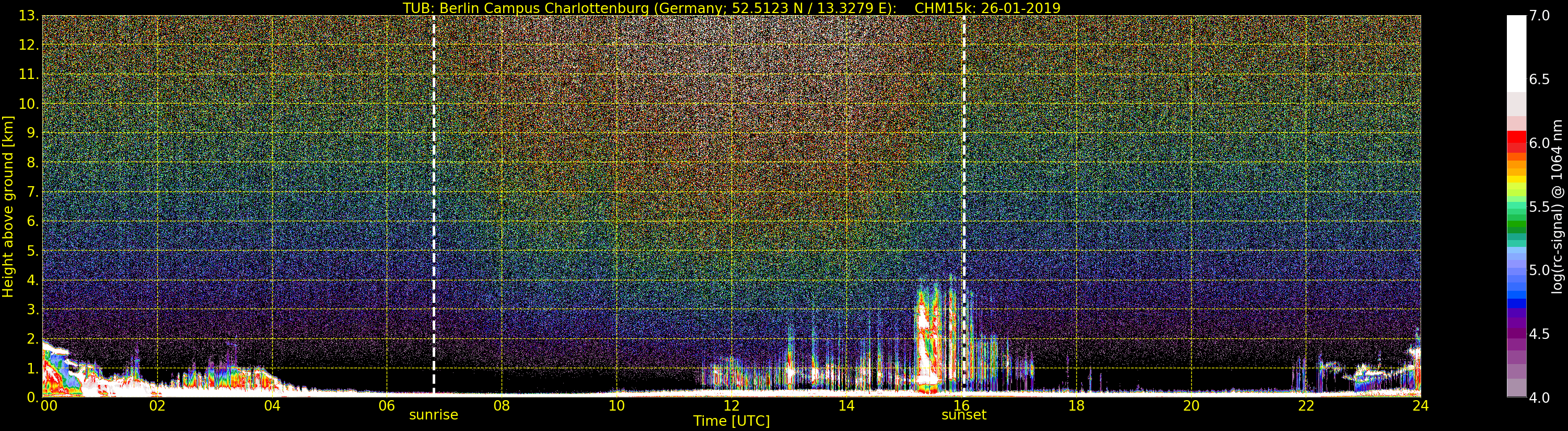Click the time axis tick label '16'
This screenshot has width=1568, height=431.
(961, 406)
